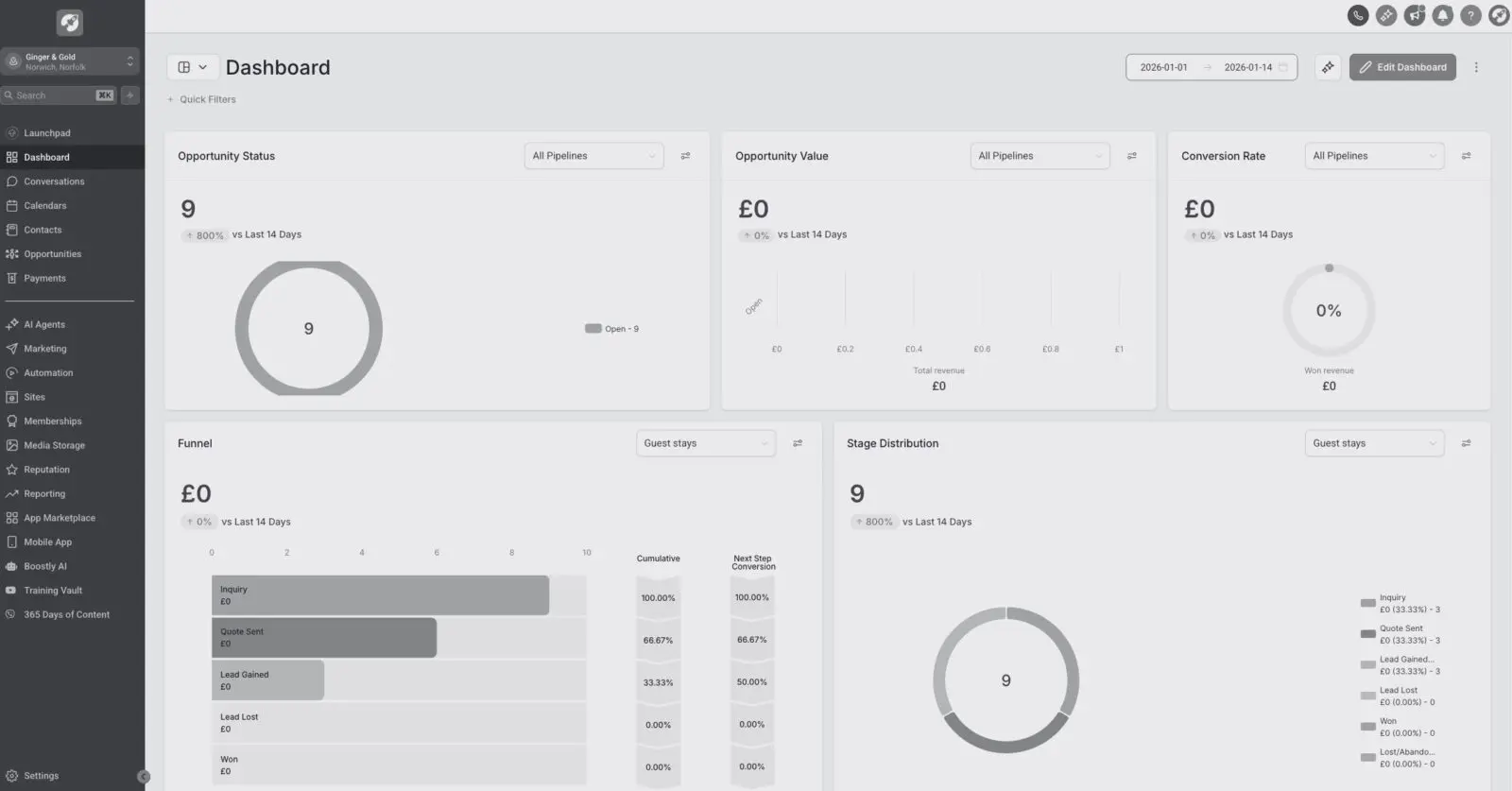This screenshot has height=791, width=1512.
Task: Open the notifications bell icon
Action: [1442, 15]
